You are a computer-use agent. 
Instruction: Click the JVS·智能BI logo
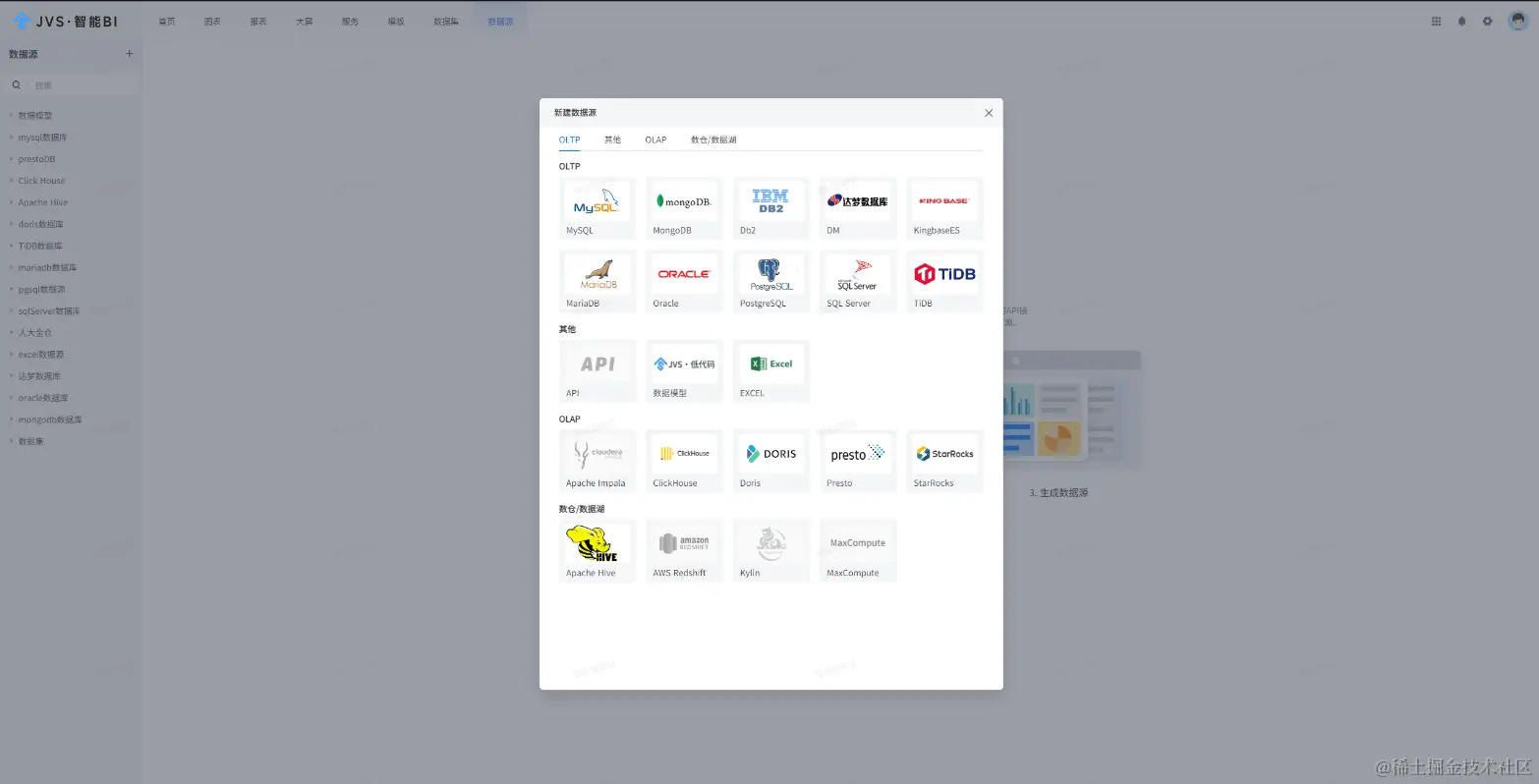(x=65, y=21)
